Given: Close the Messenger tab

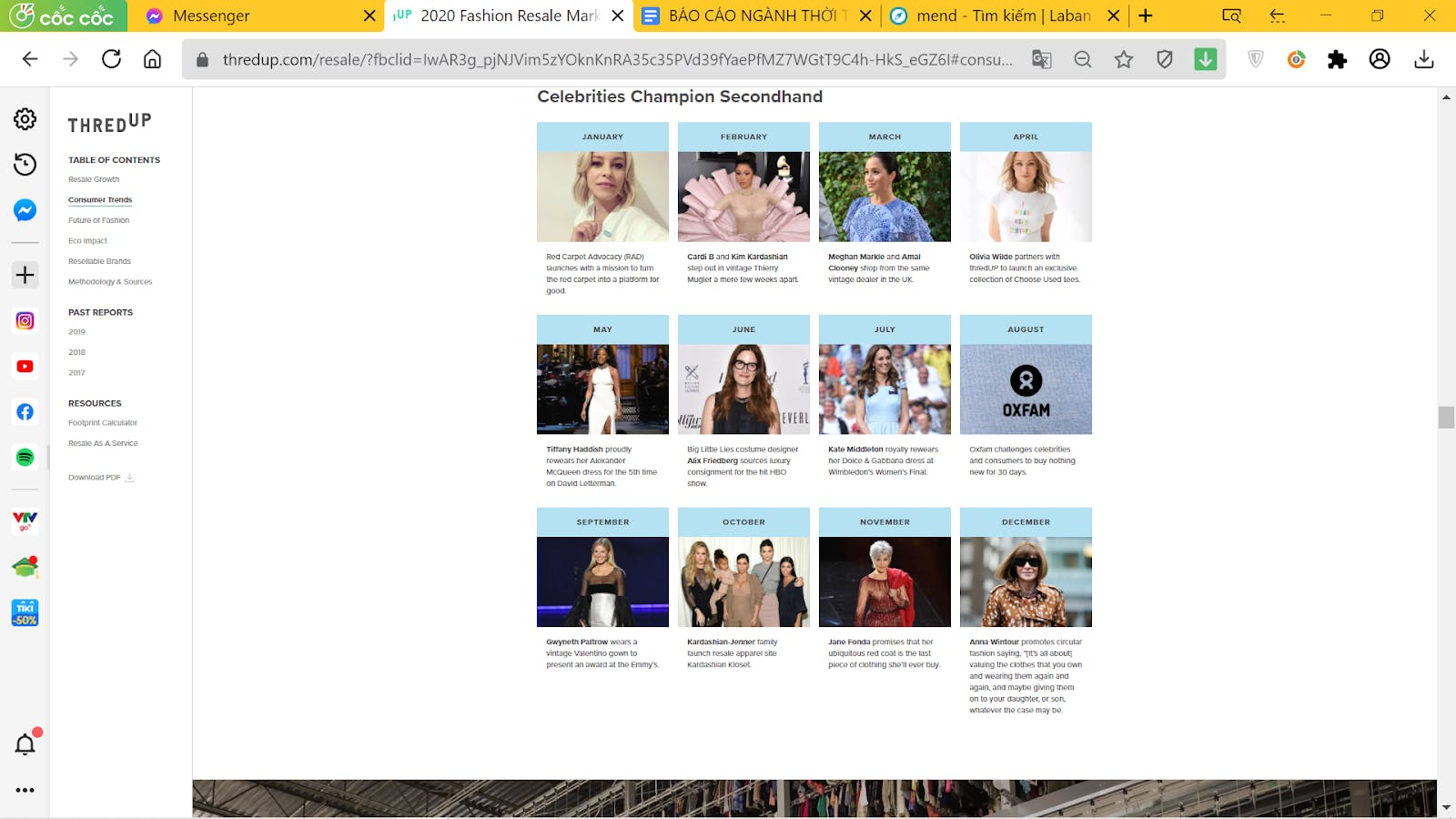Looking at the screenshot, I should 369,15.
